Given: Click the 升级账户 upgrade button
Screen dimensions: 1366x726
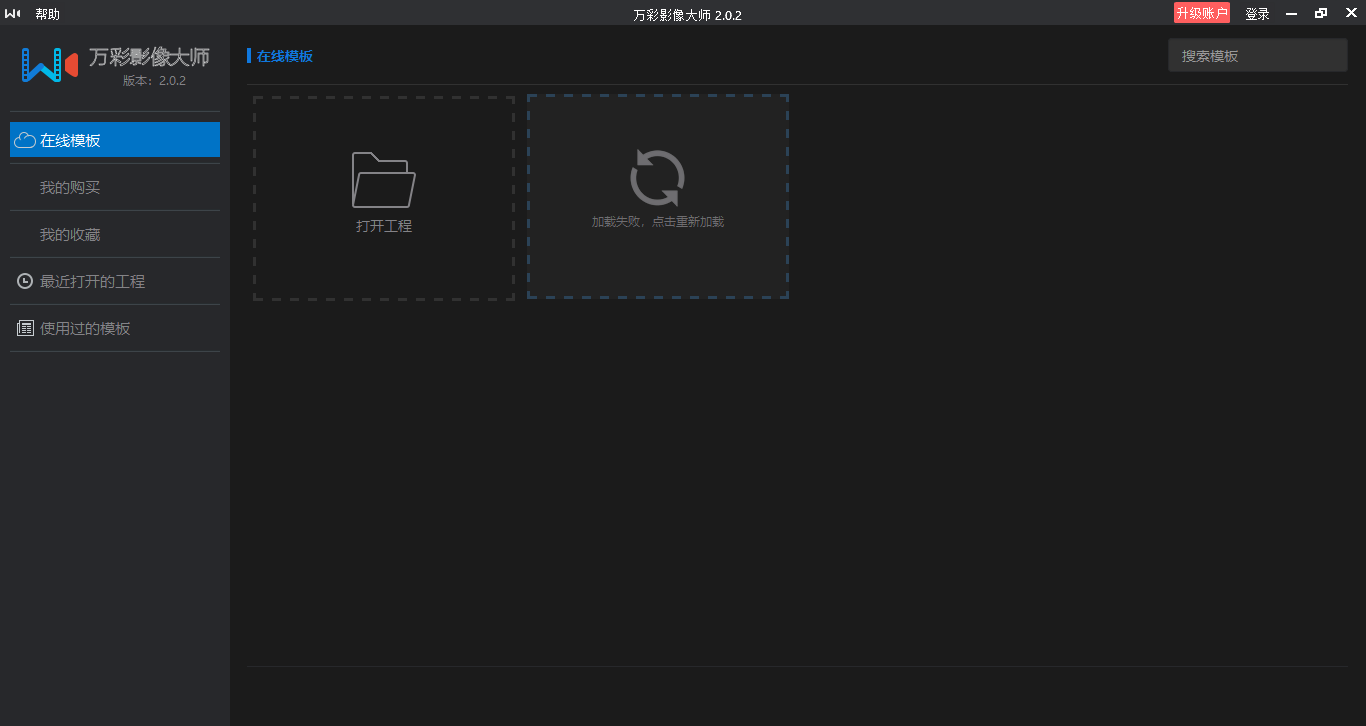Looking at the screenshot, I should pyautogui.click(x=1201, y=13).
